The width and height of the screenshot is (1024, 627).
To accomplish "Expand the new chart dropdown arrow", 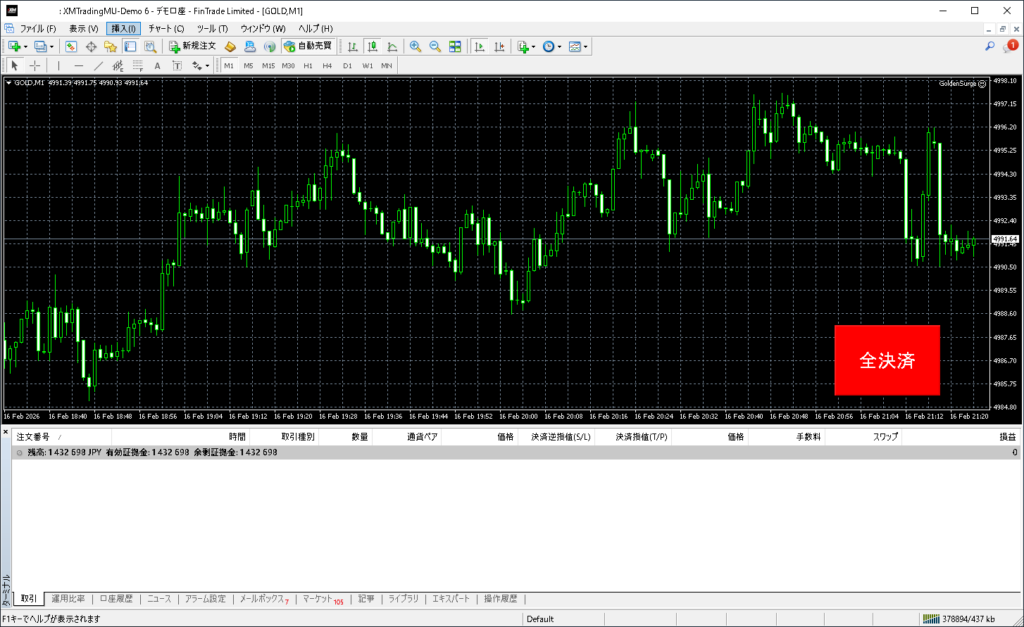I will pos(26,46).
